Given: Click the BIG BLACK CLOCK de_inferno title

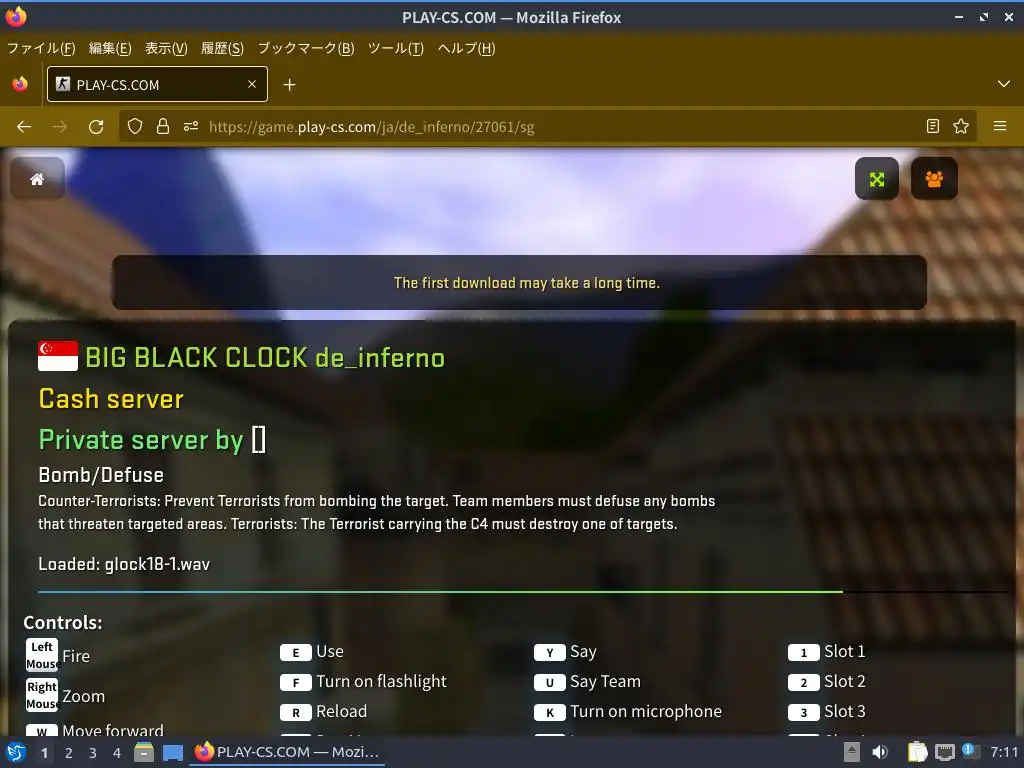Looking at the screenshot, I should tap(264, 358).
